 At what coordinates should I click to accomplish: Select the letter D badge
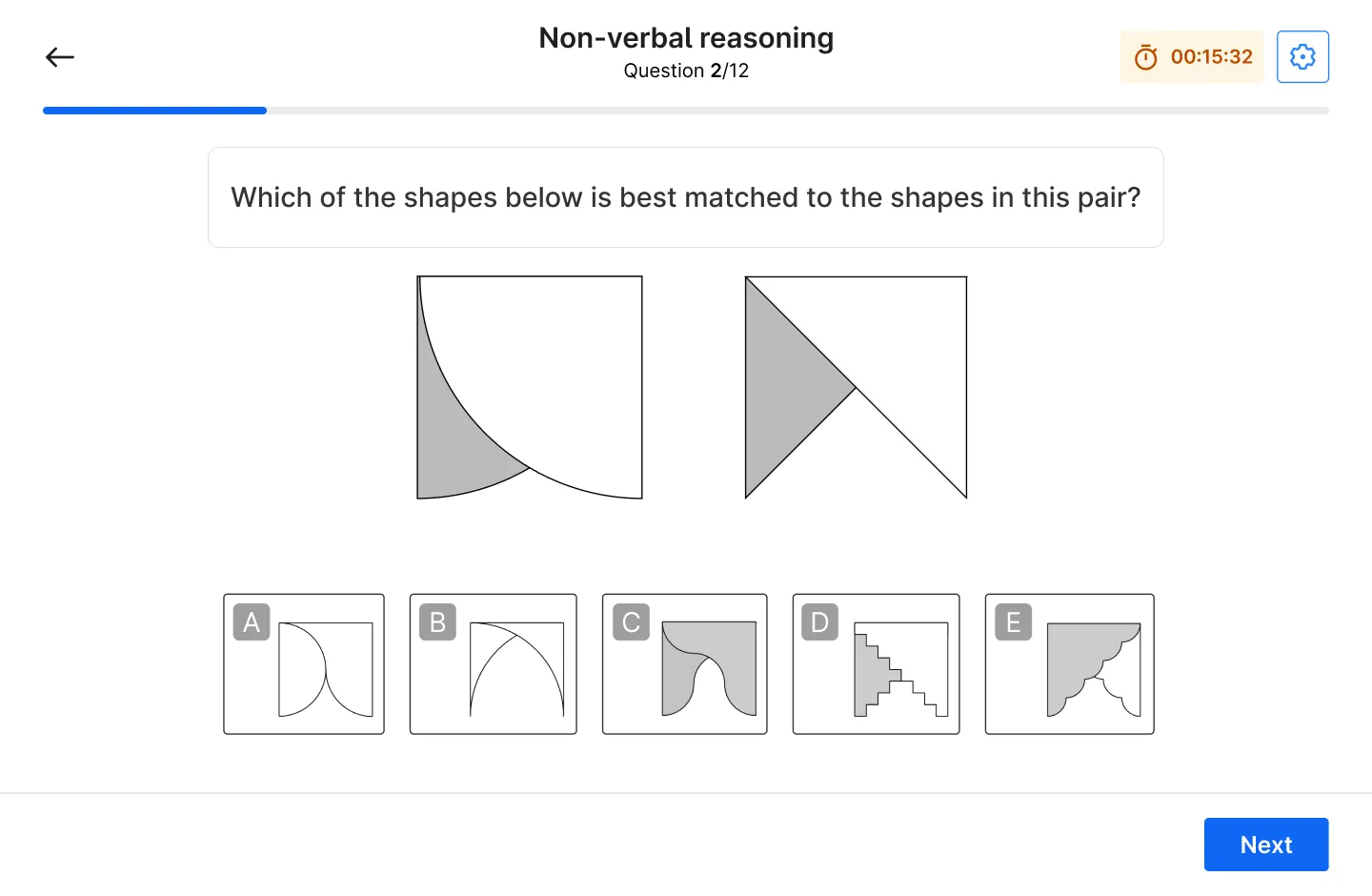(x=819, y=622)
